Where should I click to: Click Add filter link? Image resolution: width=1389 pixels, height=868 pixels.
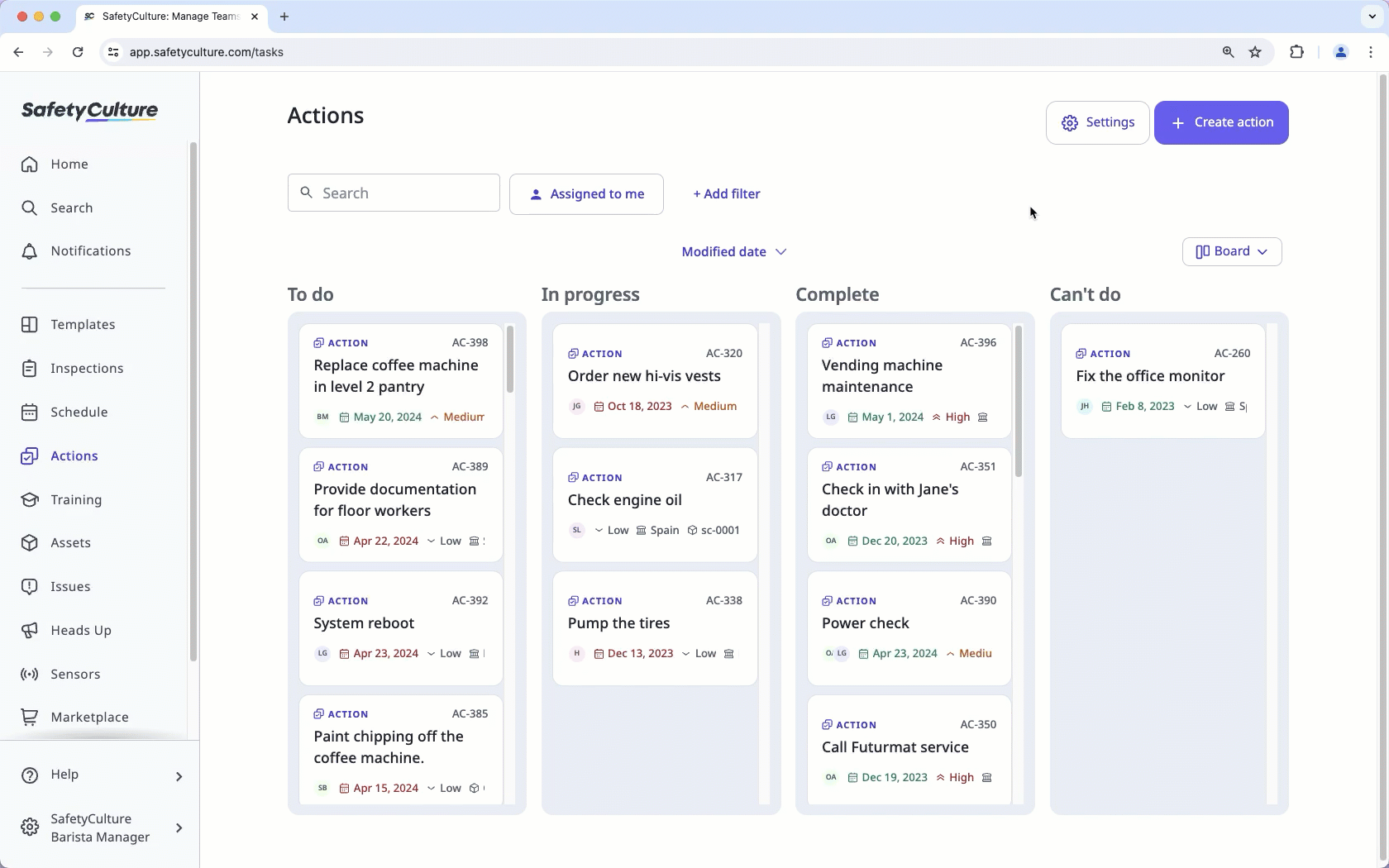726,194
